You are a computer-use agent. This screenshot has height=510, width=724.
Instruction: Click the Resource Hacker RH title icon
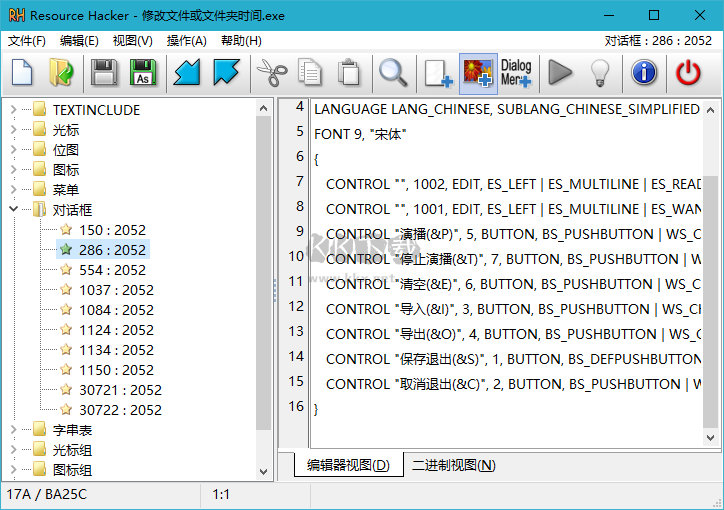point(17,15)
